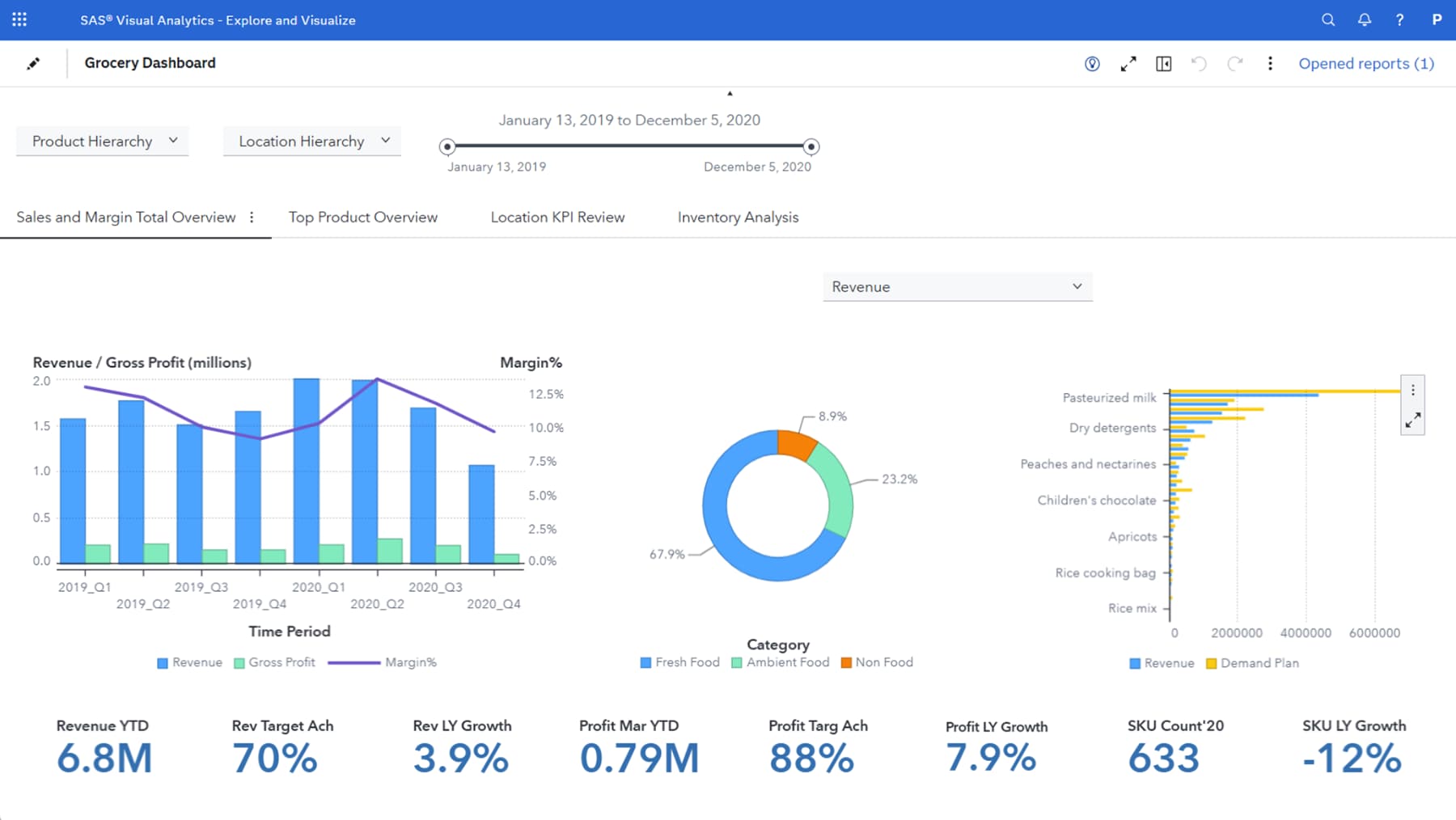
Task: Open the notifications bell icon
Action: [1364, 19]
